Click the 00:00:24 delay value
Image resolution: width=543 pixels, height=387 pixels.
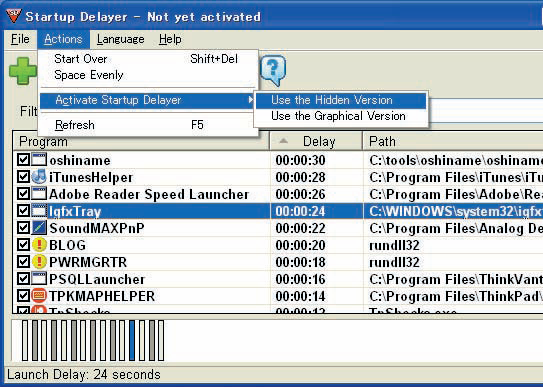(x=300, y=211)
